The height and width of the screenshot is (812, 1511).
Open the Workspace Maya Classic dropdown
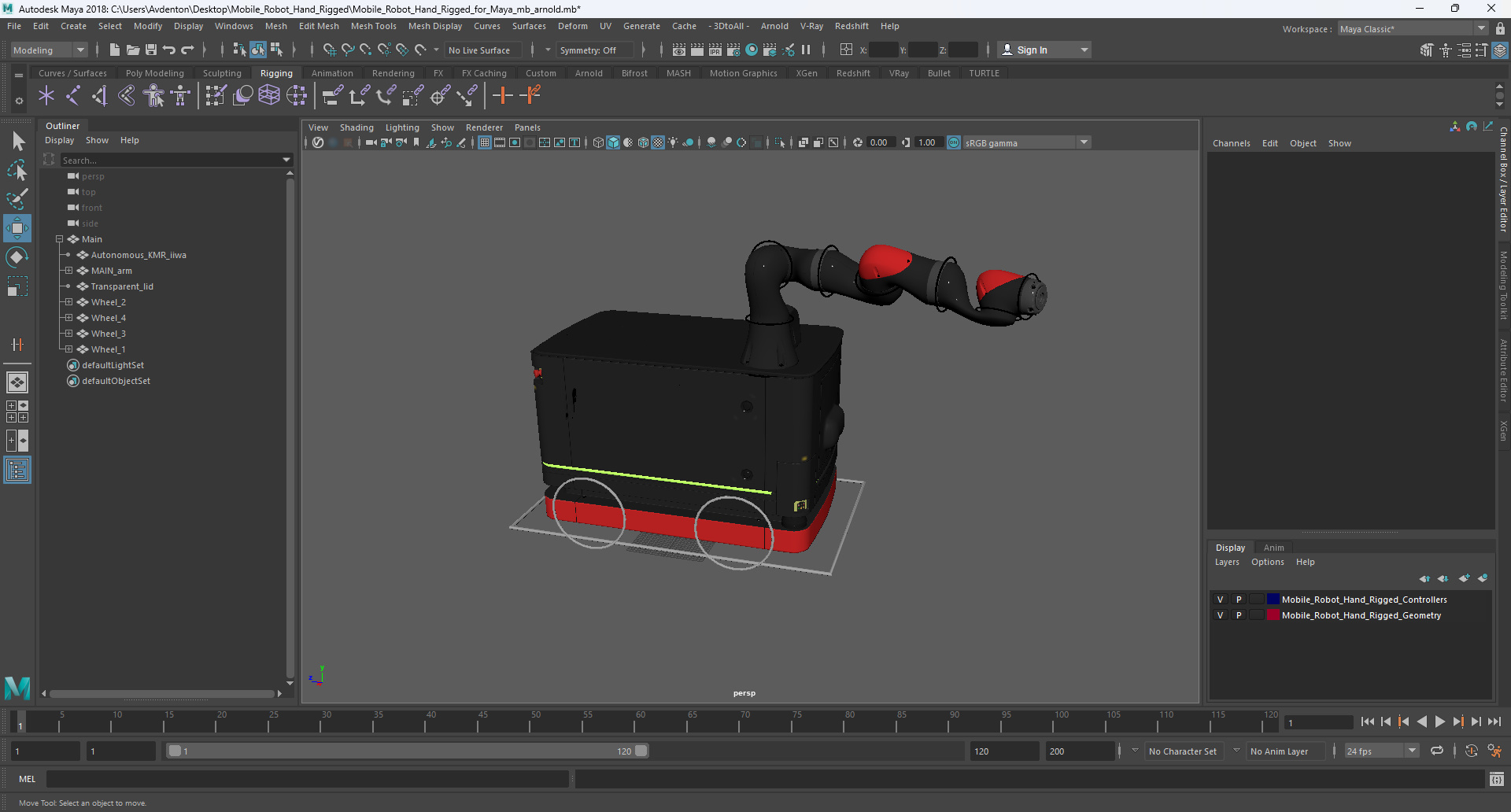[x=1413, y=29]
